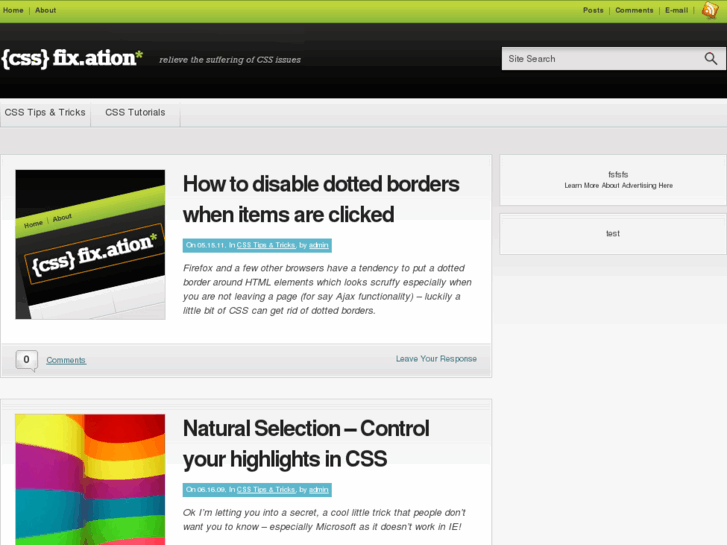Select the CSS Tips & Tricks tab
The width and height of the screenshot is (727, 545).
(x=45, y=113)
